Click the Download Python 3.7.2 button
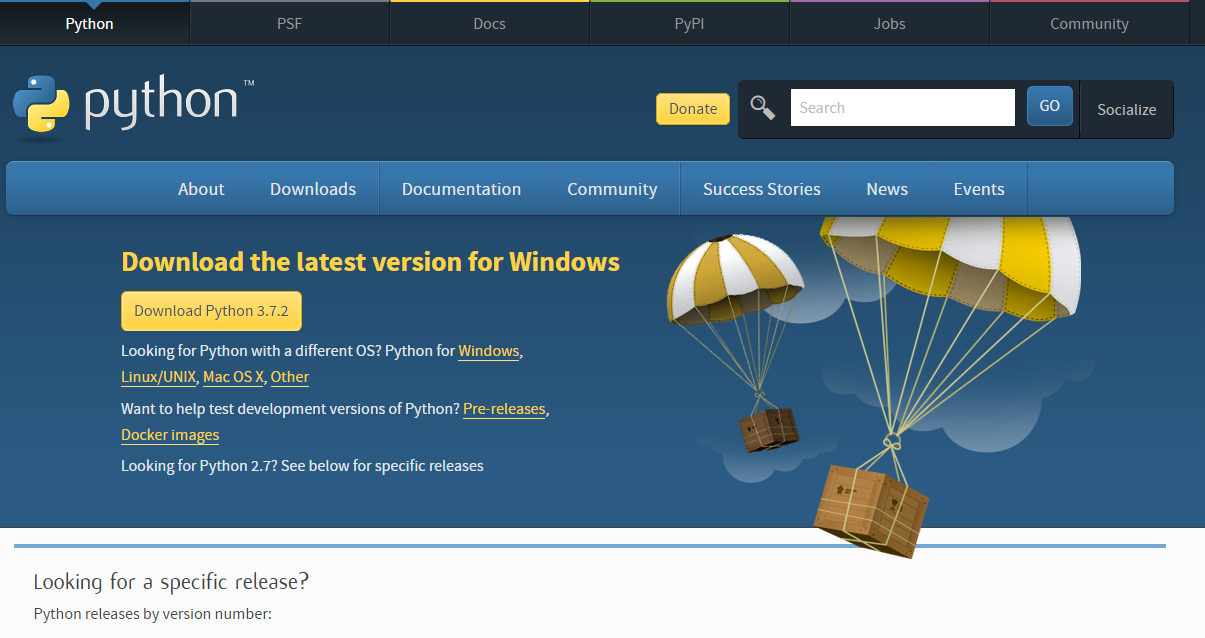1205x638 pixels. [x=211, y=311]
